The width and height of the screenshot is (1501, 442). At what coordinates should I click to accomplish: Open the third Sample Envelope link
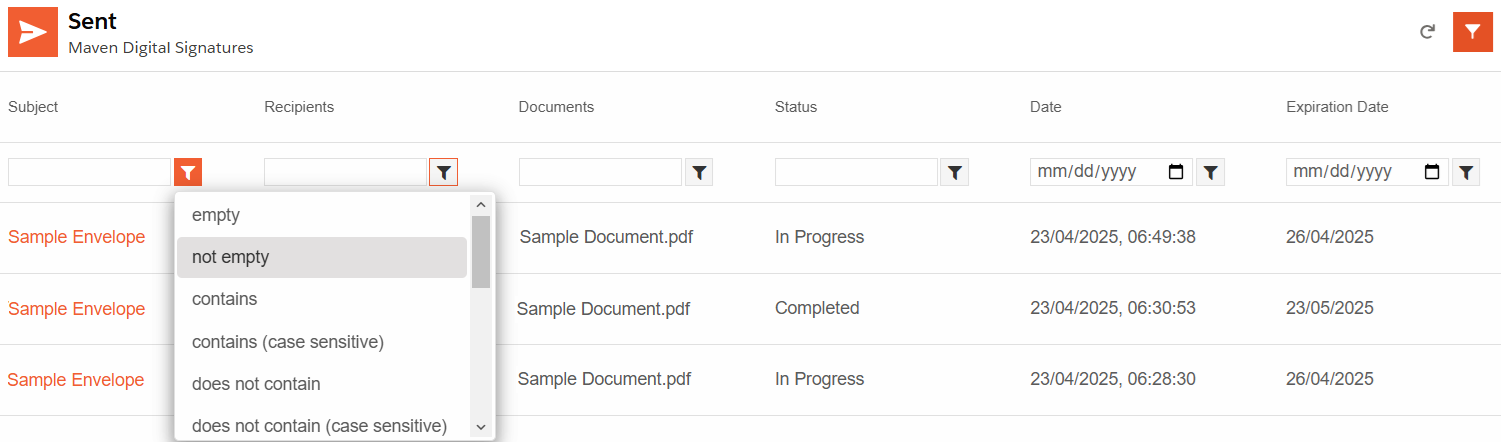point(76,380)
